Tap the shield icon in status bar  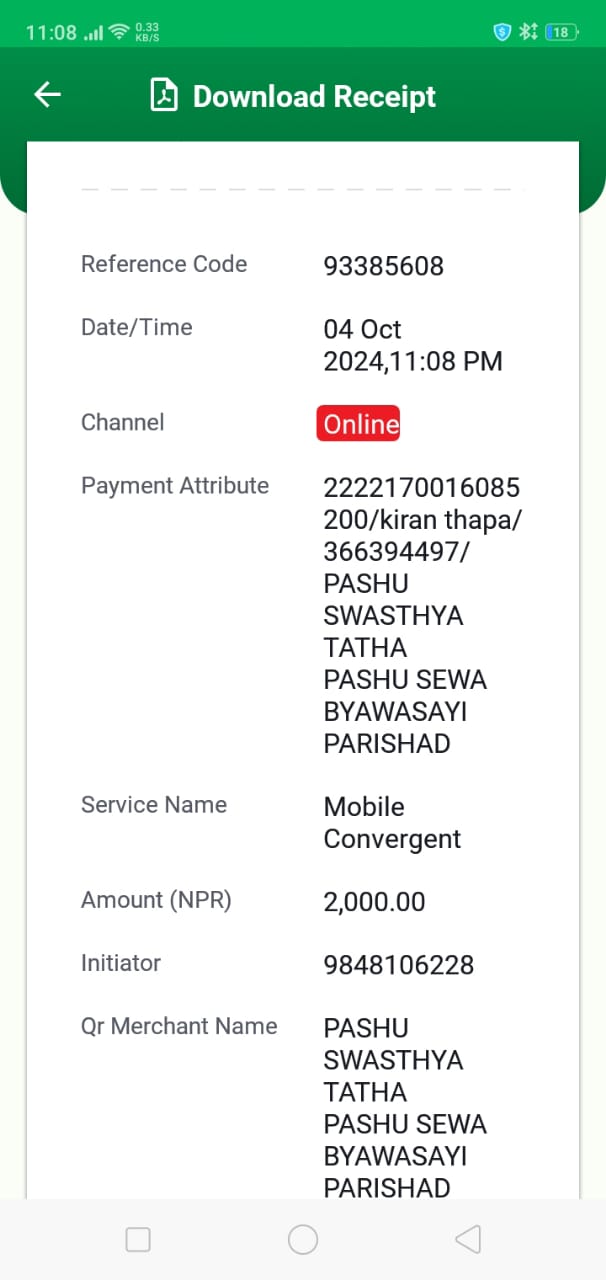pos(502,32)
